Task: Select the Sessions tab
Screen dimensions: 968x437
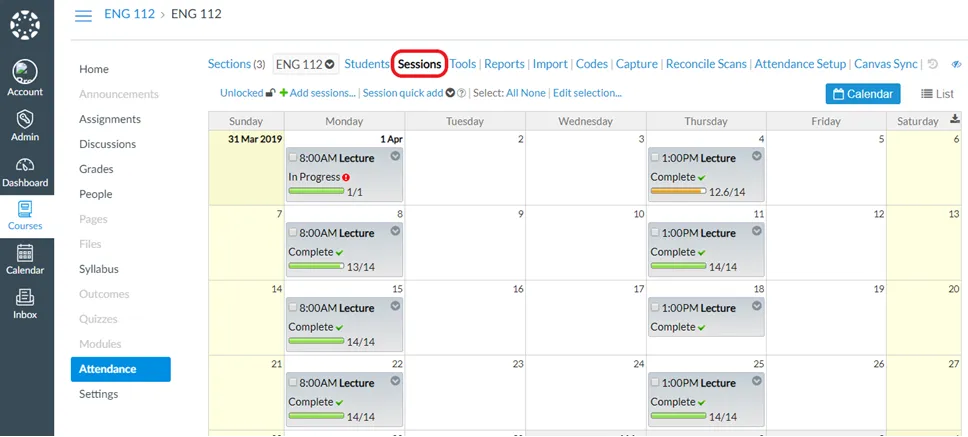Action: pyautogui.click(x=419, y=64)
